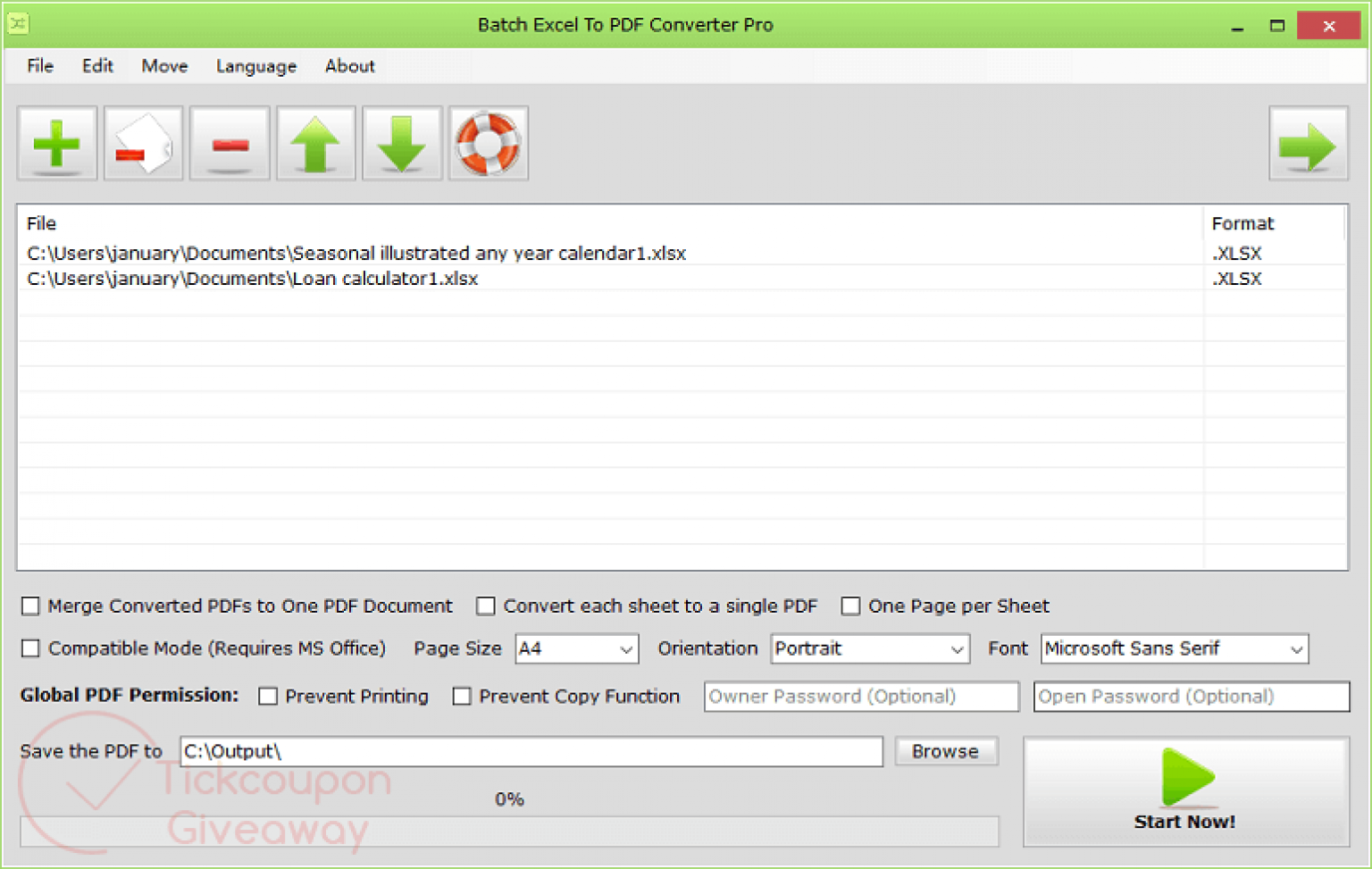Move file down with green down arrow

click(403, 144)
